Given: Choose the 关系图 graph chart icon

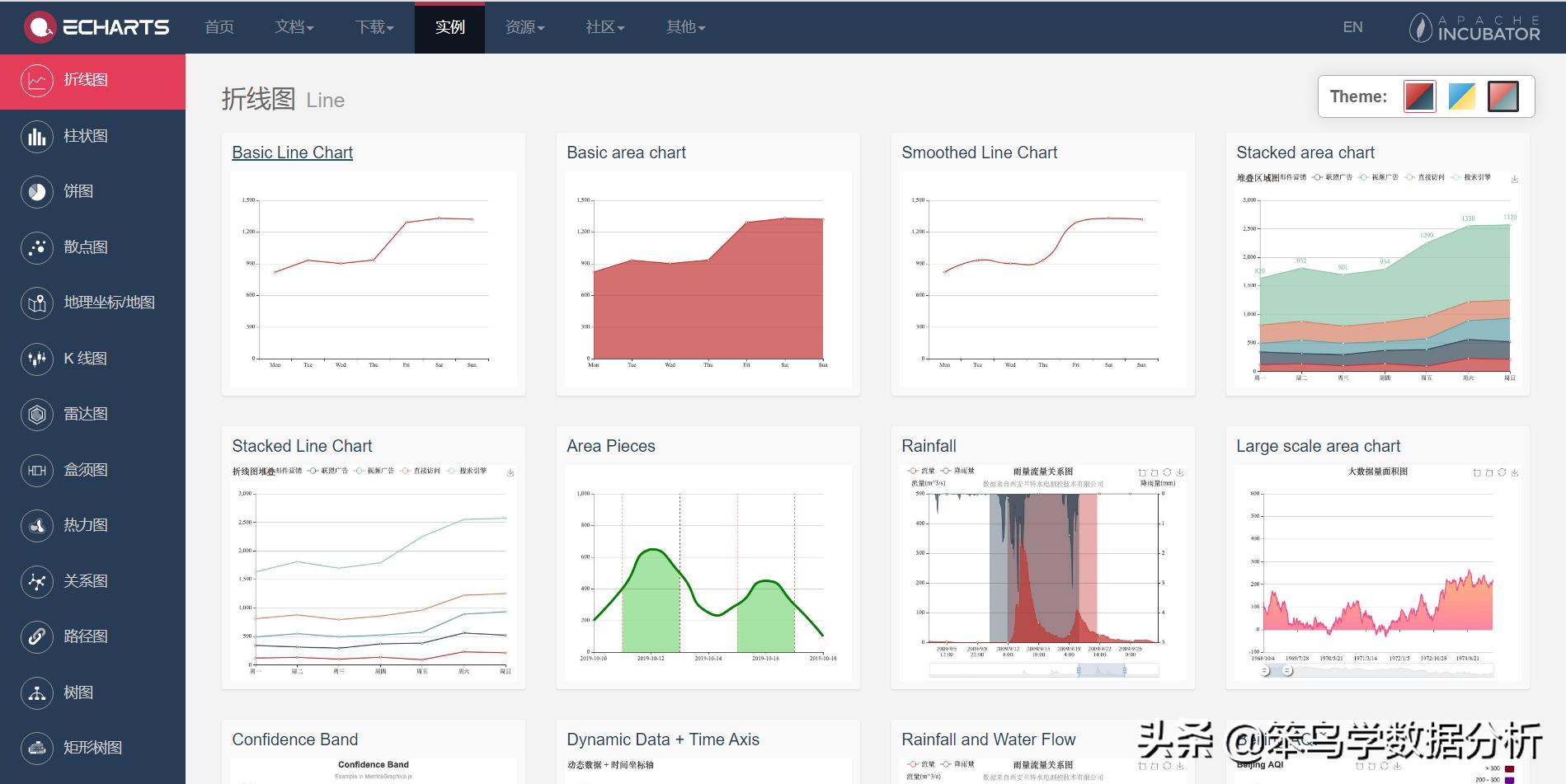Looking at the screenshot, I should [x=37, y=581].
